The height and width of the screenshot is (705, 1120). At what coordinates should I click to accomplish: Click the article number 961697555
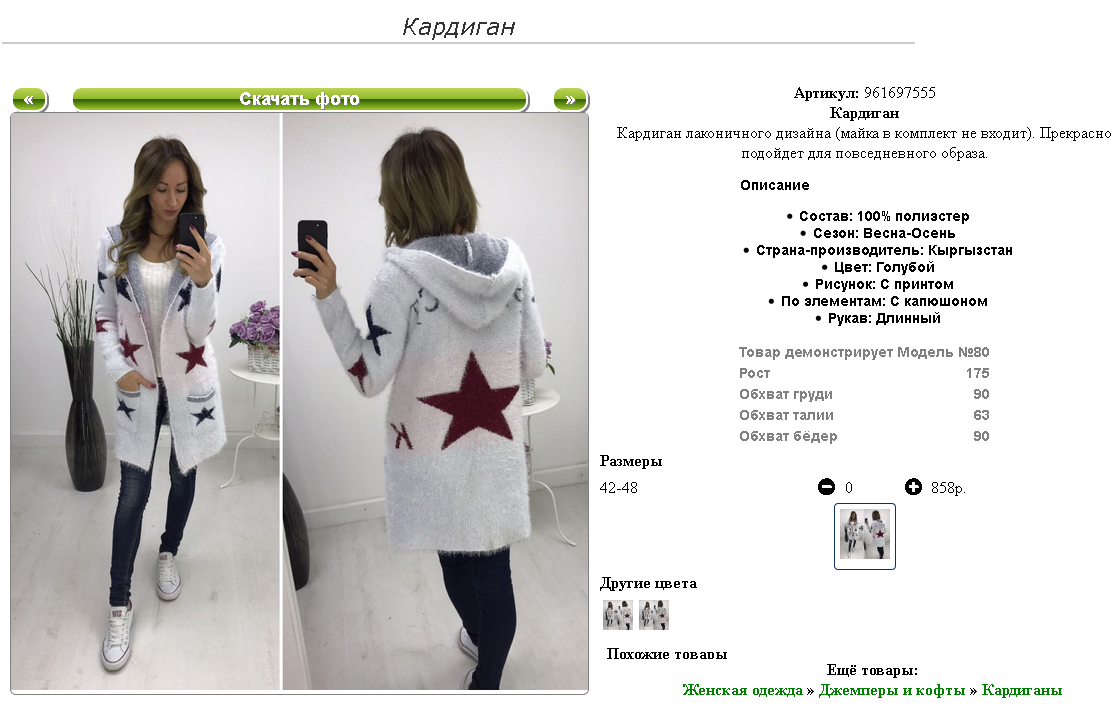(899, 93)
